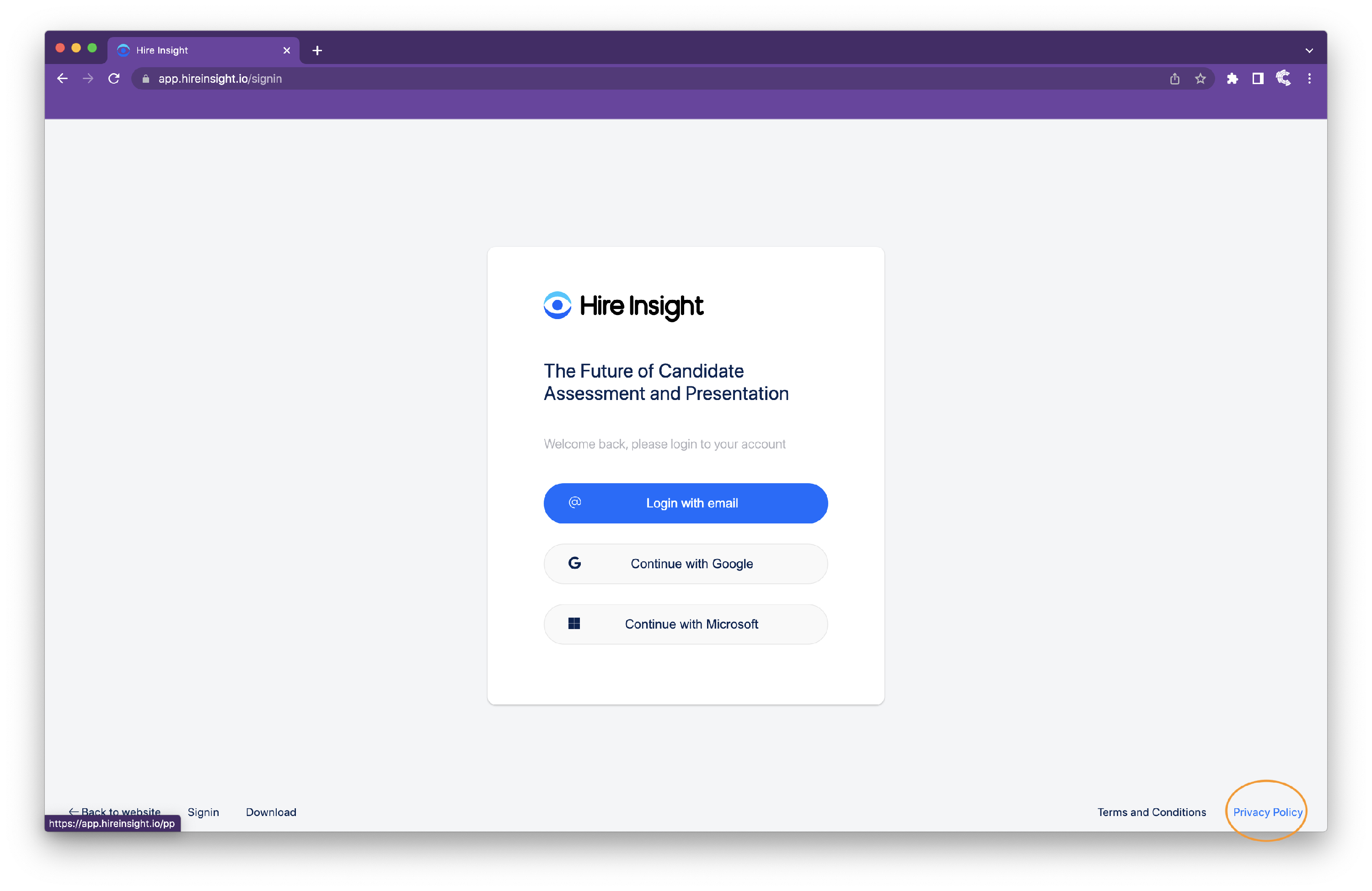Viewport: 1372px width, 891px height.
Task: Click the email icon on the login button
Action: point(574,502)
